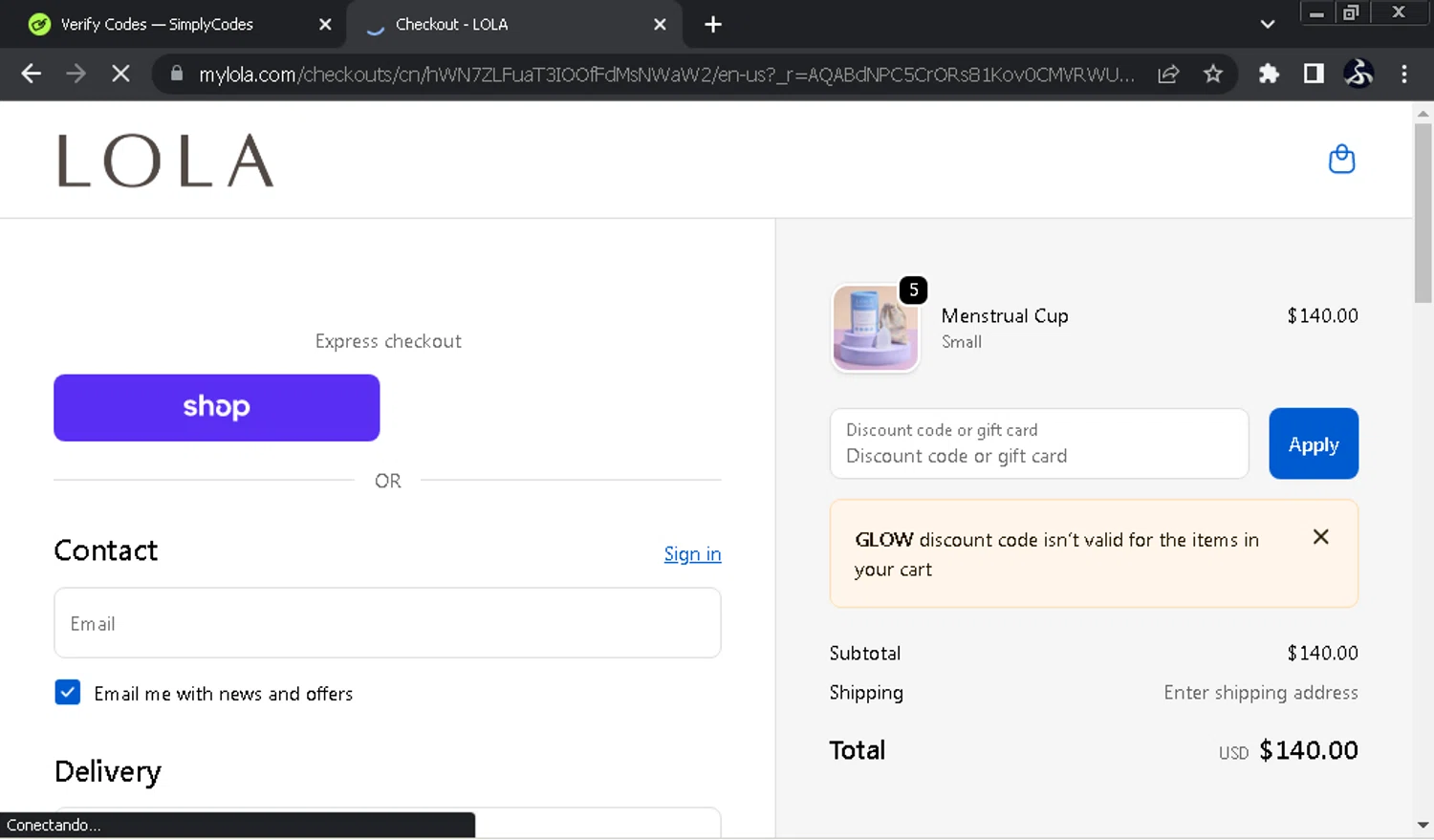Dismiss the GLOW discount error message
This screenshot has width=1434, height=840.
pos(1320,537)
